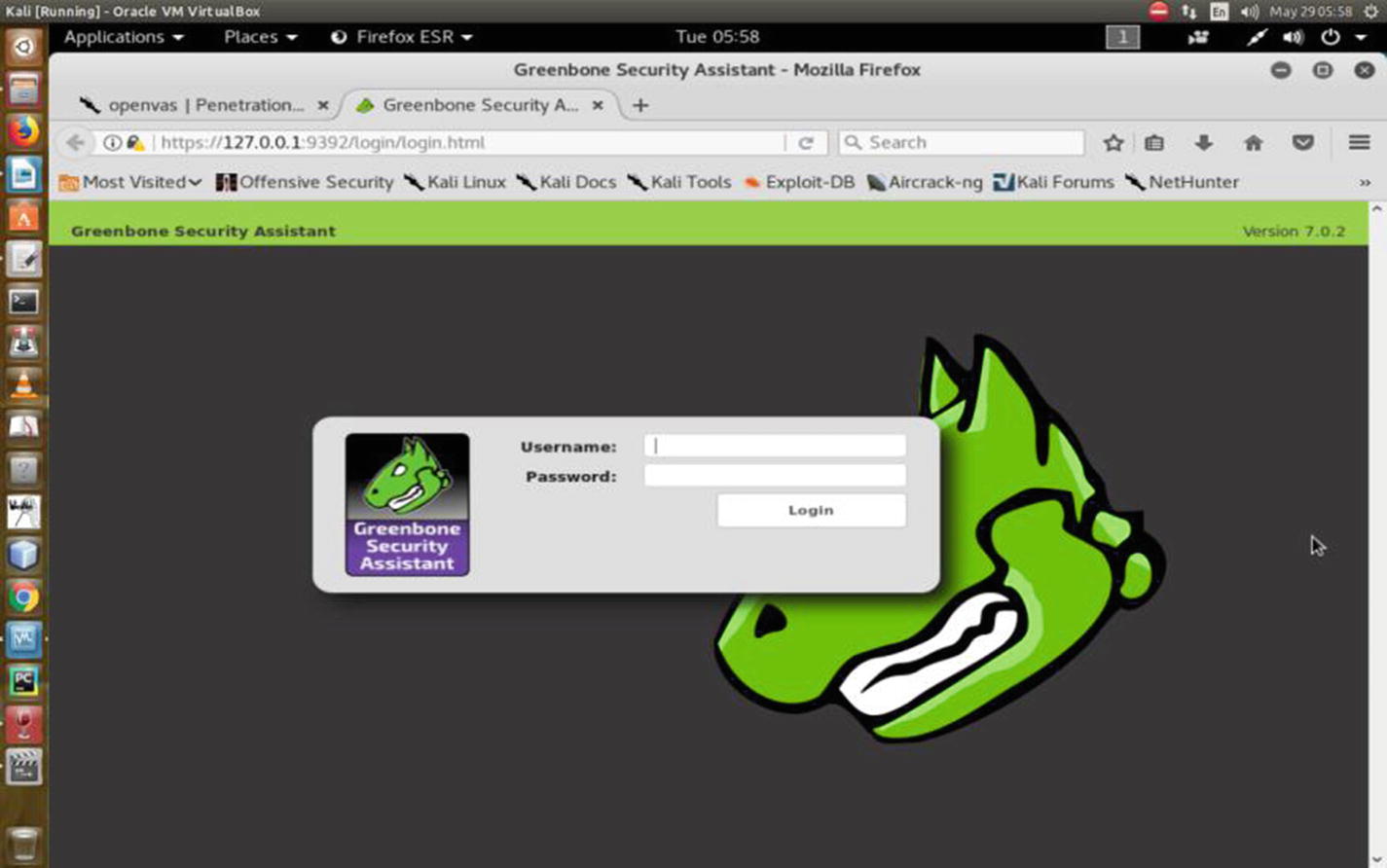Open the Firefox downloads arrow

[x=1204, y=143]
